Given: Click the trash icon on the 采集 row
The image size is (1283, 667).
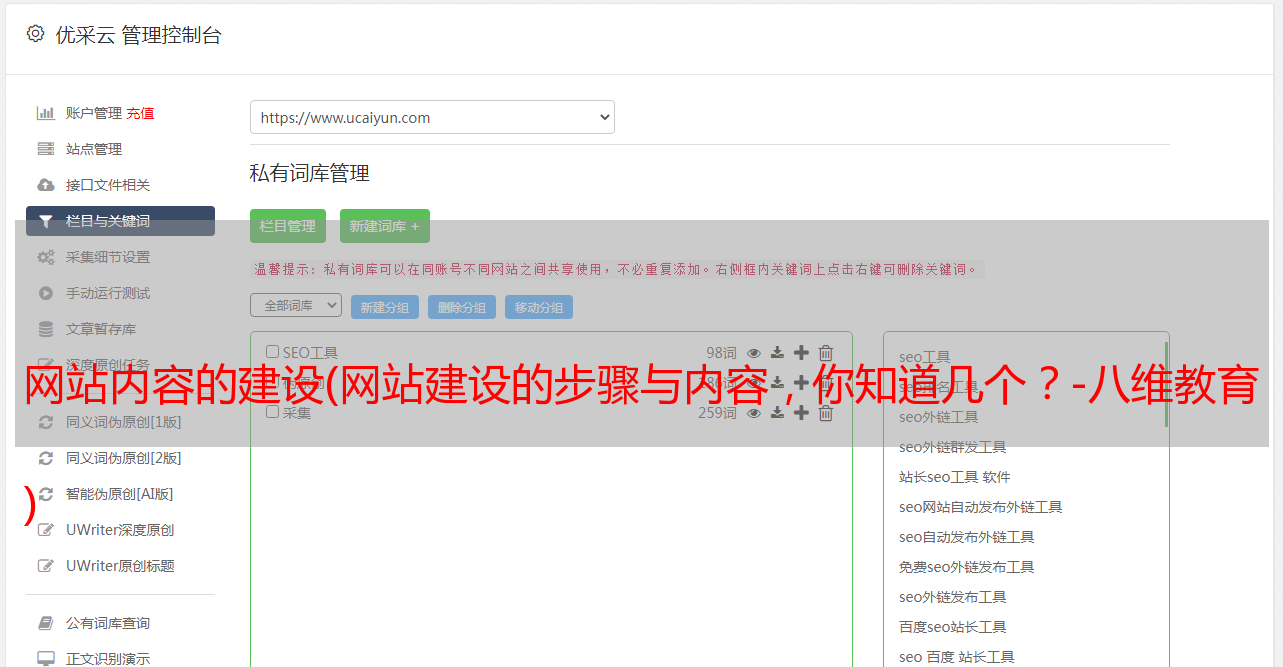Looking at the screenshot, I should coord(826,412).
